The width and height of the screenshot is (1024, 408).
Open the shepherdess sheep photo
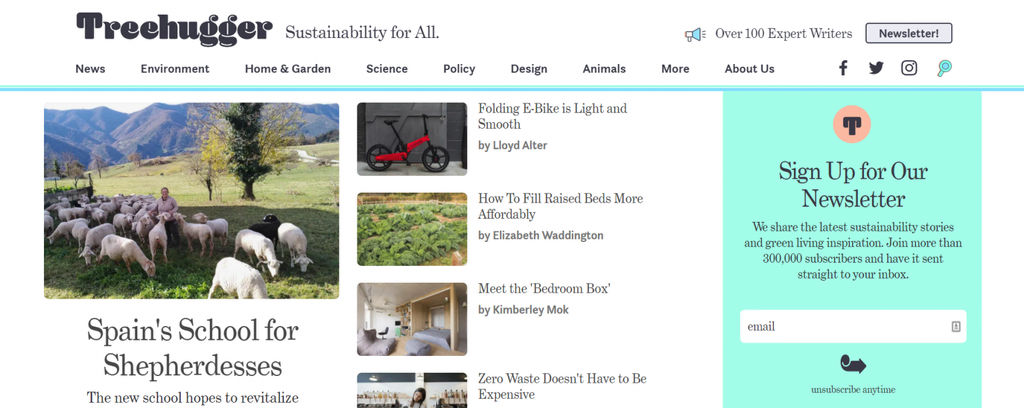191,200
